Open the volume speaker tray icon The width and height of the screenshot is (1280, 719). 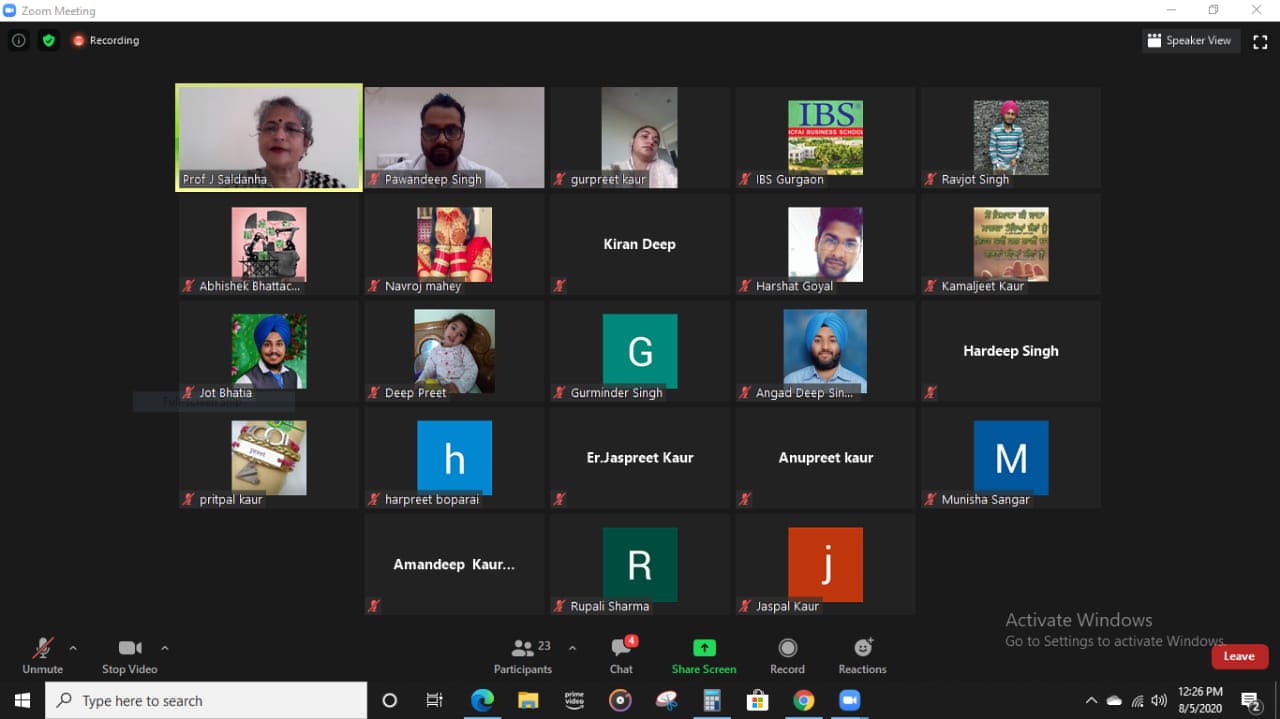click(x=1159, y=700)
